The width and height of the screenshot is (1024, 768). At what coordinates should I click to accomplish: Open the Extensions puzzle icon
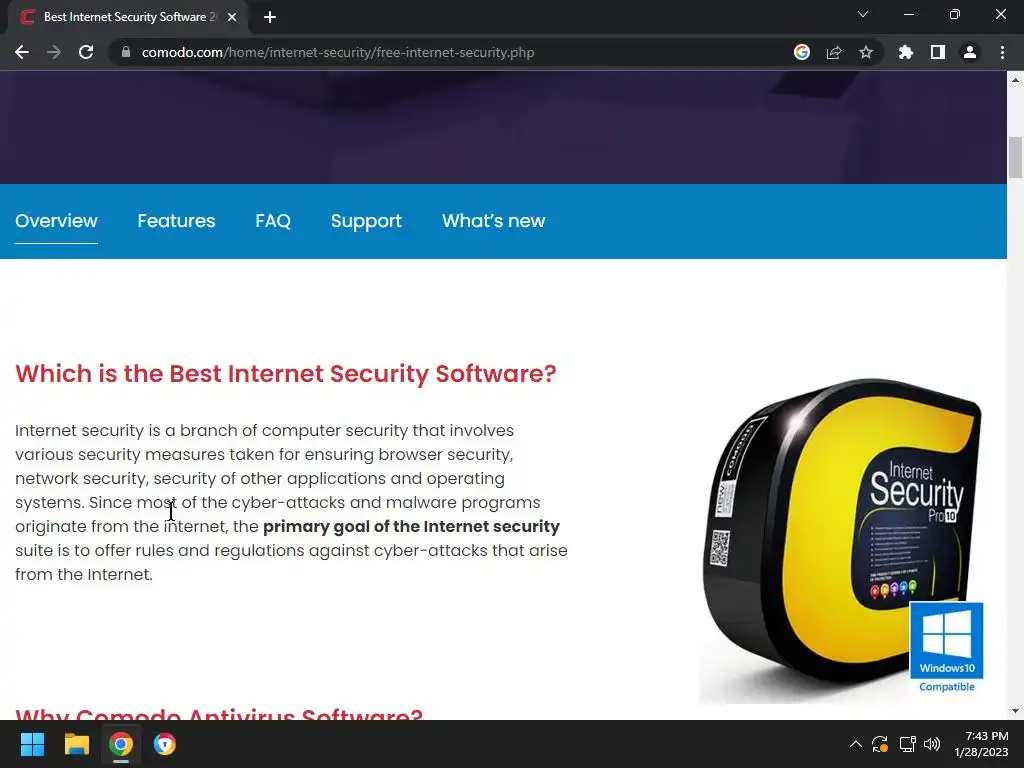coord(905,52)
